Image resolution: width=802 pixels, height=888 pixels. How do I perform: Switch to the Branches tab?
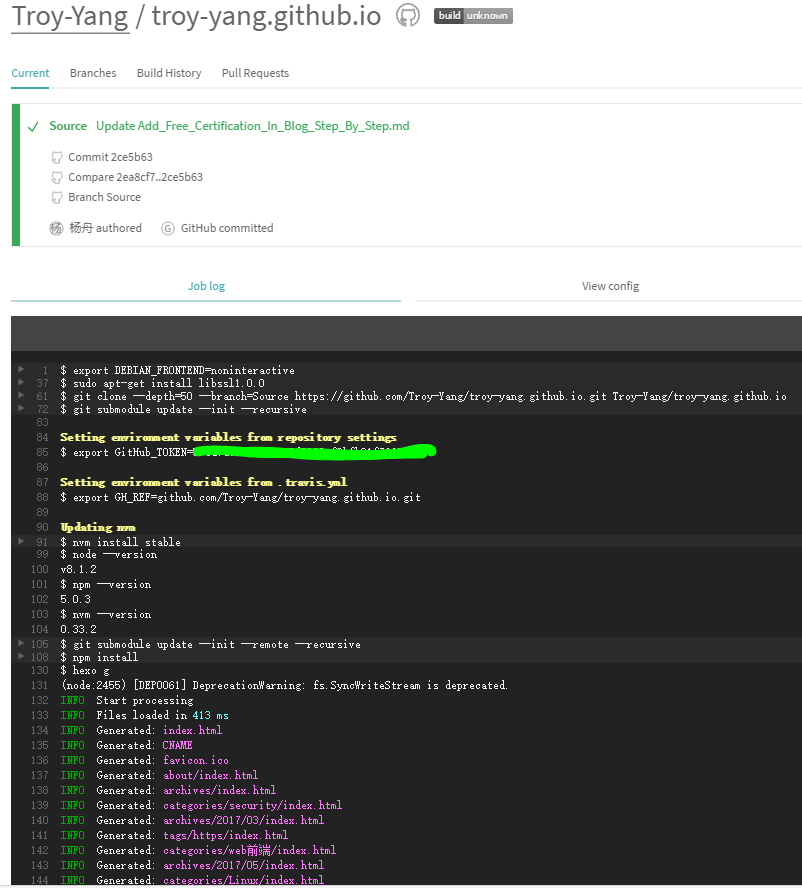pyautogui.click(x=93, y=73)
